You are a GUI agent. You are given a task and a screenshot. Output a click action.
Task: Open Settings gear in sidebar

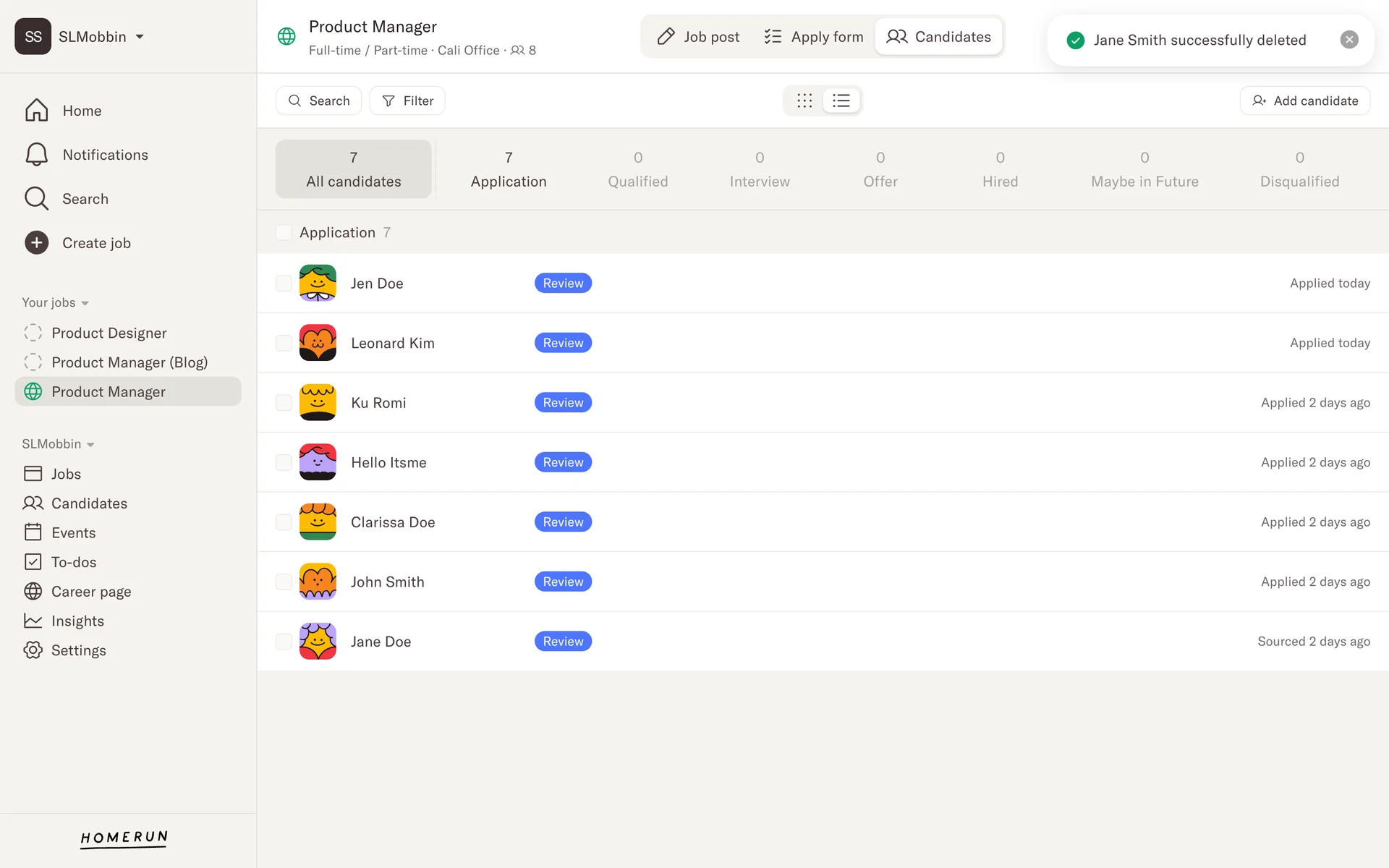pyautogui.click(x=33, y=650)
